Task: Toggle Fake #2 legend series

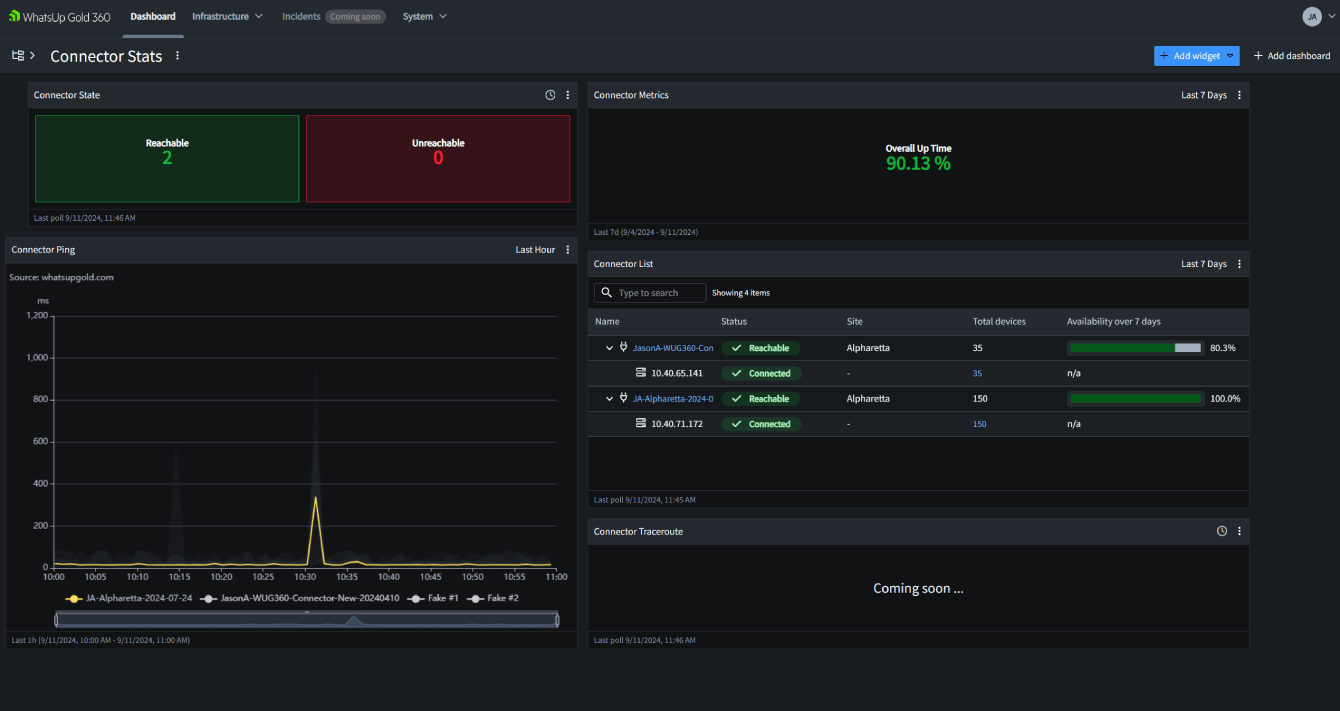Action: pyautogui.click(x=493, y=598)
